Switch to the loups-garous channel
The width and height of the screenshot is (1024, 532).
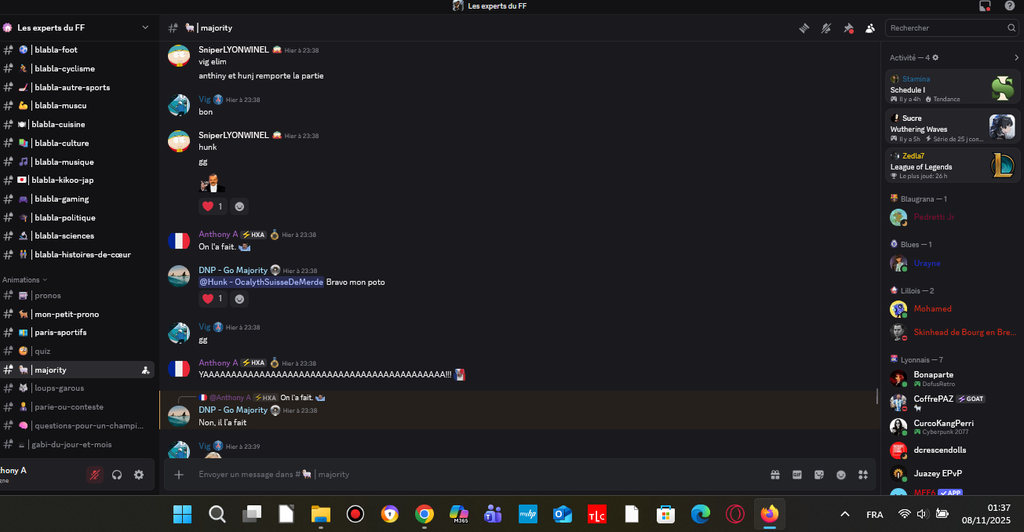(x=59, y=388)
